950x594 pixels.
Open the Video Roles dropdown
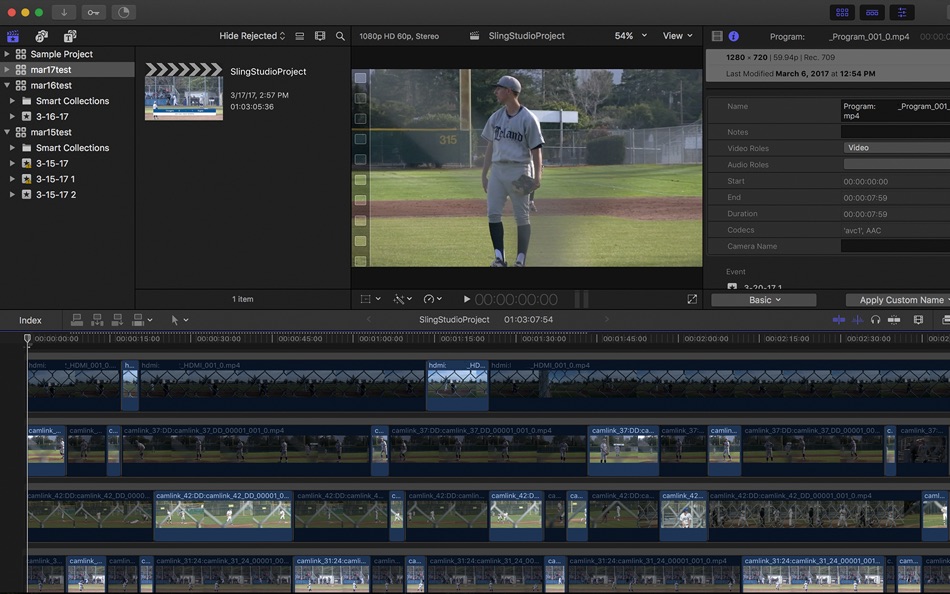(896, 148)
